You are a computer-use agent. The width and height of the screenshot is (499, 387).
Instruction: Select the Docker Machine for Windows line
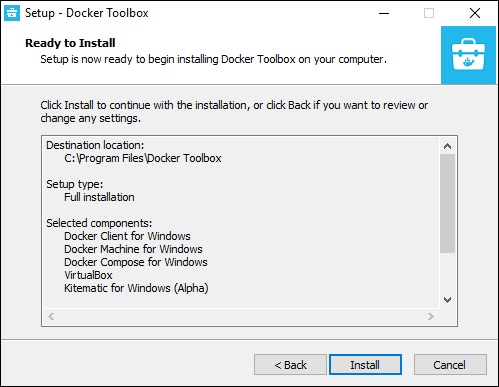coord(133,249)
